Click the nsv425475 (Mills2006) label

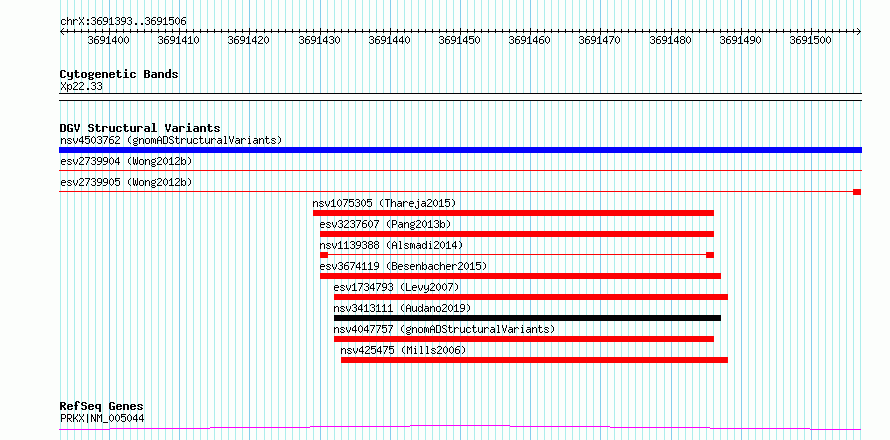403,350
